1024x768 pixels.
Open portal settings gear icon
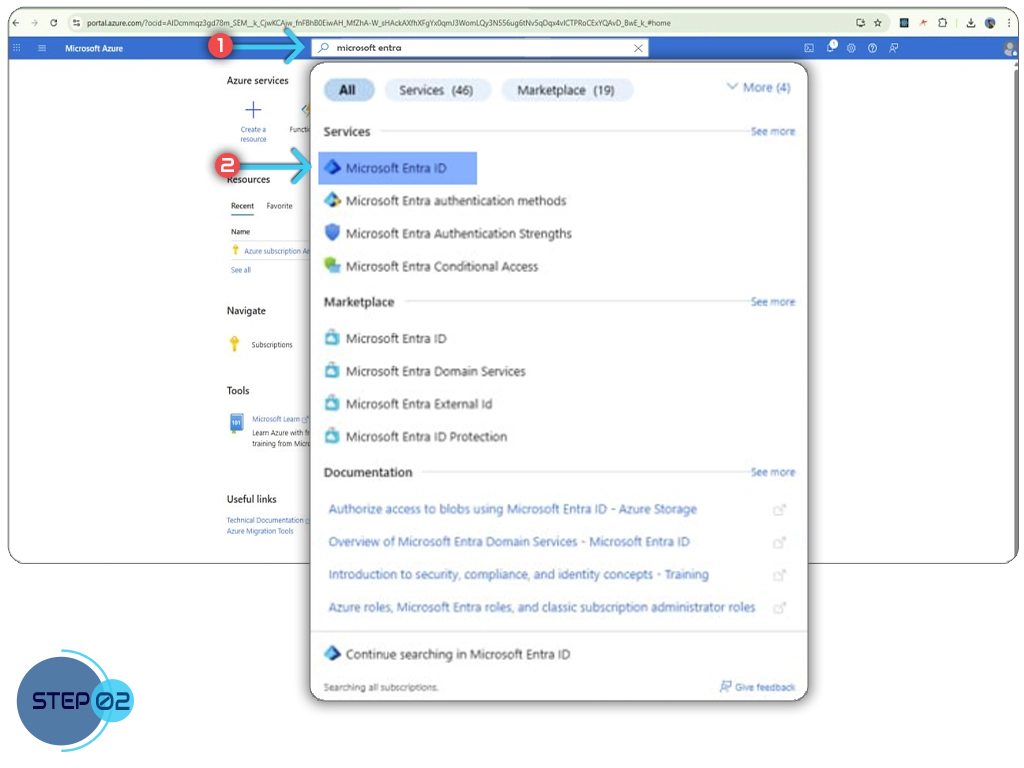851,48
